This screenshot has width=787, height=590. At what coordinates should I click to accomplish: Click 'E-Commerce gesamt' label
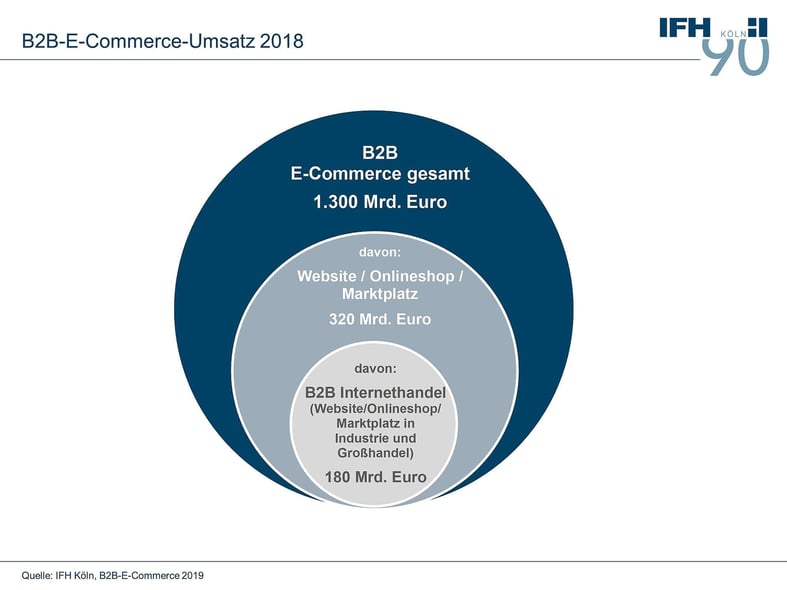(x=380, y=174)
